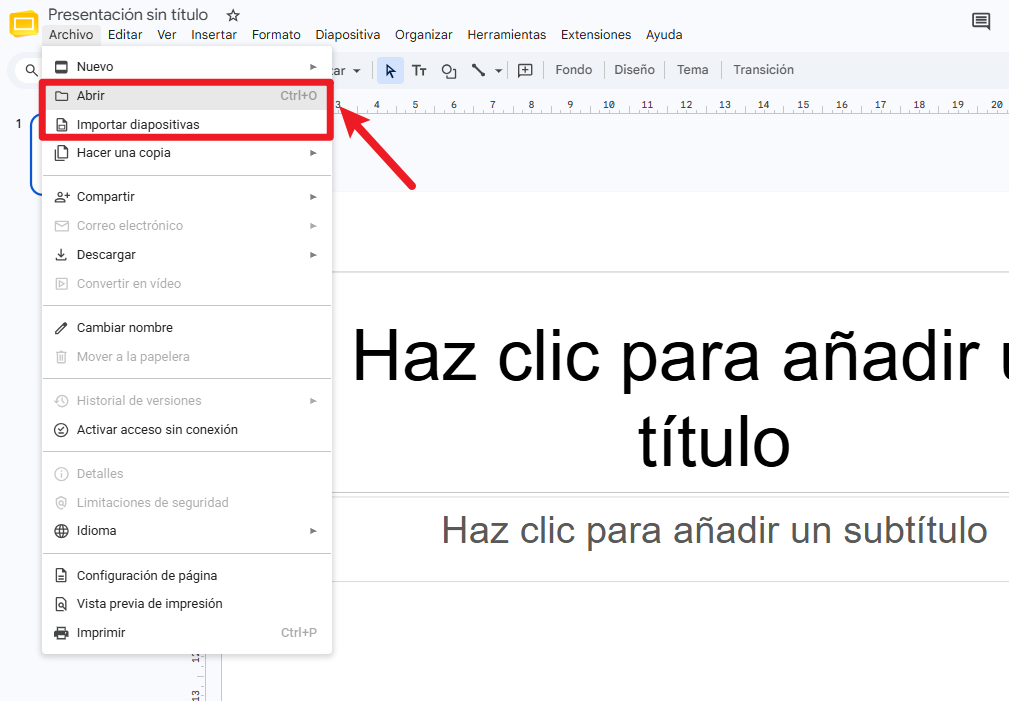Image resolution: width=1009 pixels, height=701 pixels.
Task: Click the slide title placeholder text
Action: point(681,398)
